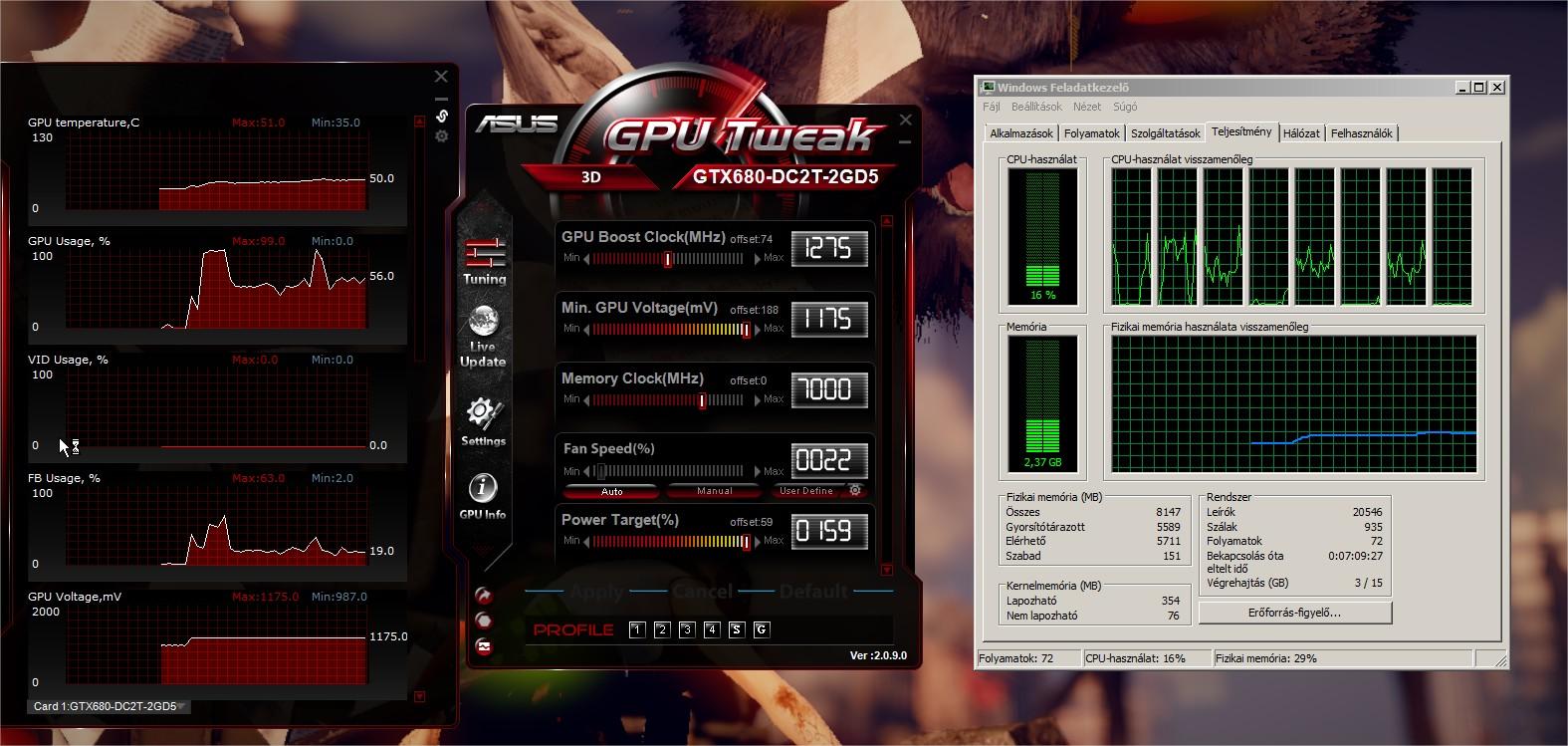The width and height of the screenshot is (1568, 746).
Task: Set fan mode to User Define
Action: click(807, 491)
